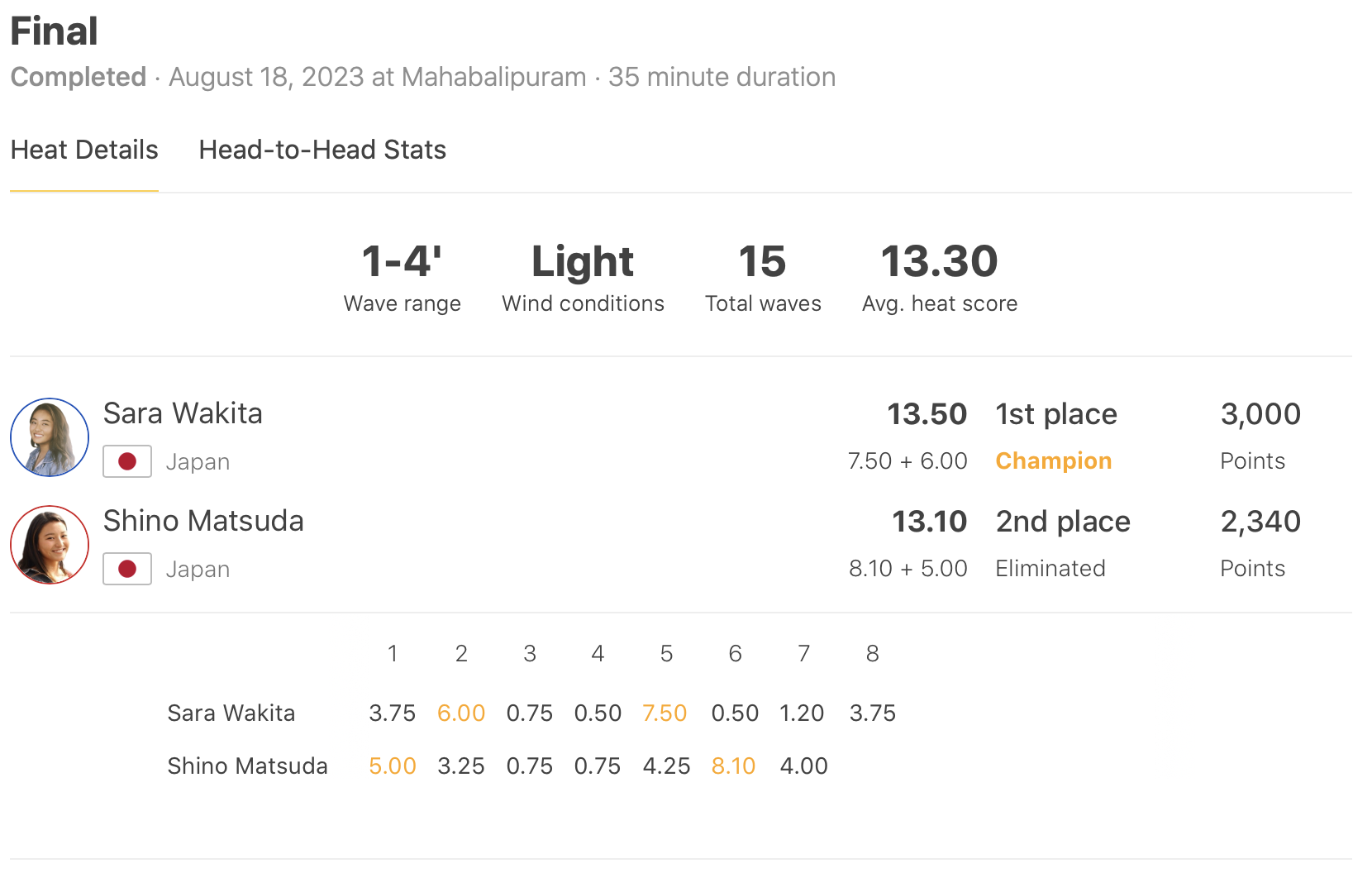Click the 1-4' wave range statistic

(402, 262)
